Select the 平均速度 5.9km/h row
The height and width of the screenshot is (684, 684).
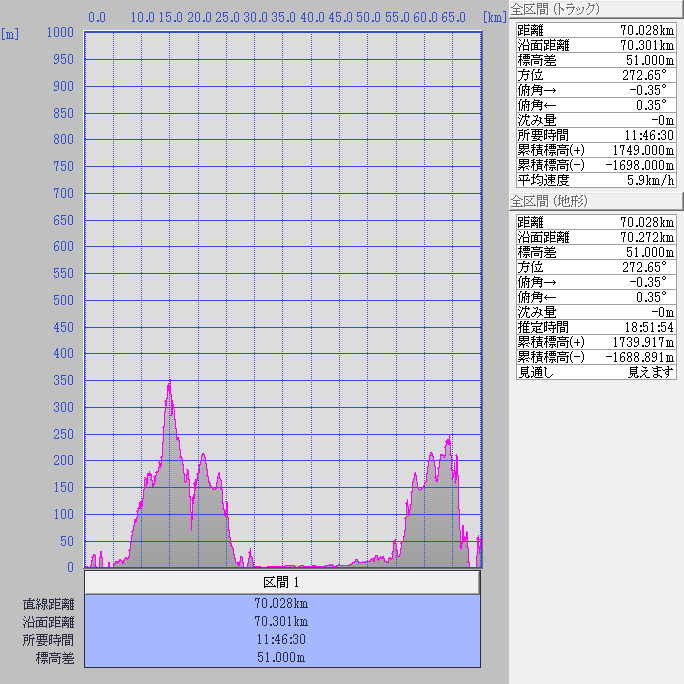(x=596, y=180)
